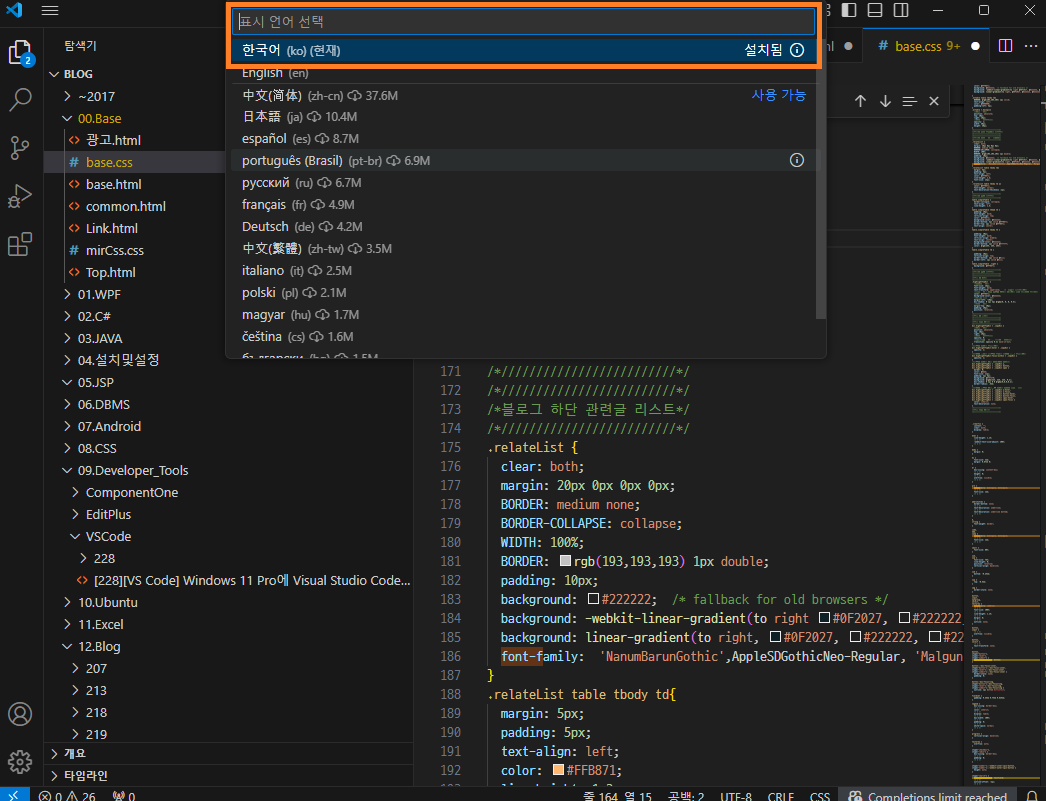Open the Accounts menu icon

[x=20, y=714]
